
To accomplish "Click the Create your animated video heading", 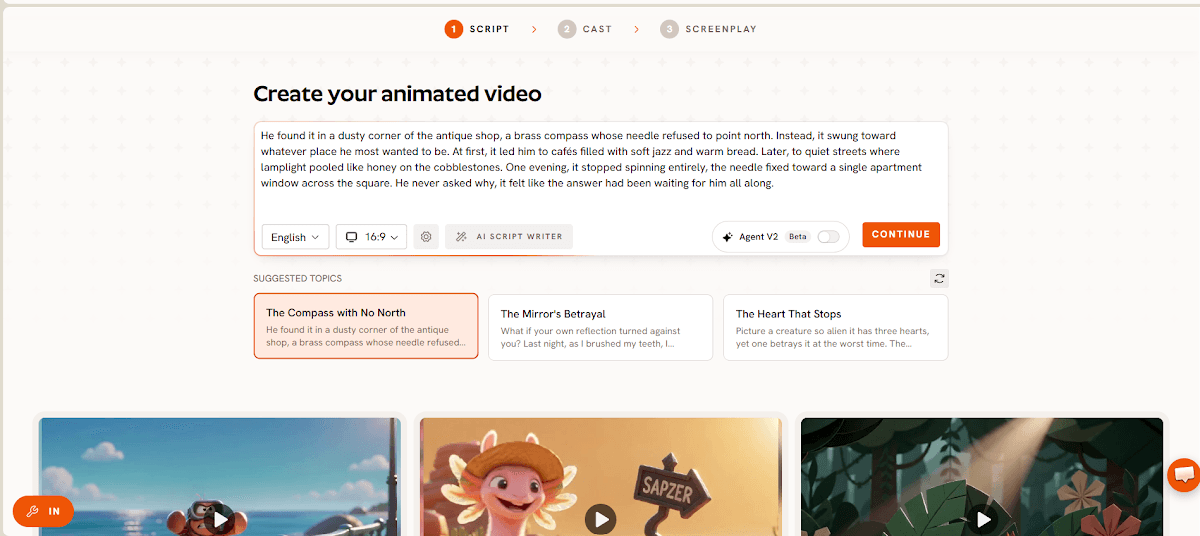I will (397, 94).
